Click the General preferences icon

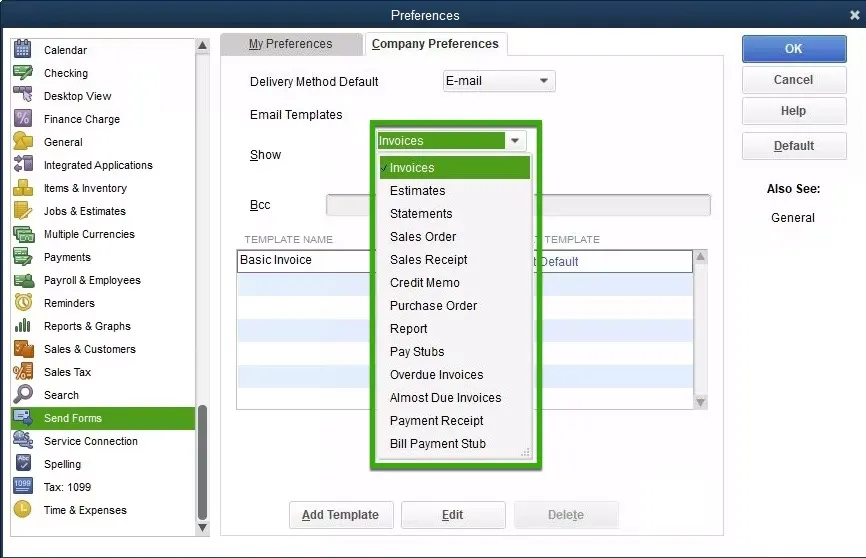pos(23,141)
